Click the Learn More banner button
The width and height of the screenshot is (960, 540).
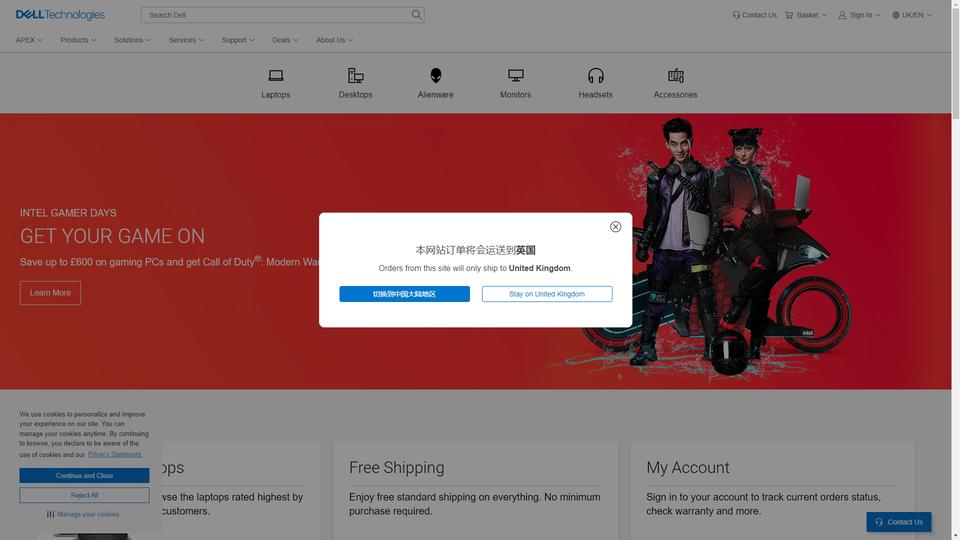[x=50, y=293]
